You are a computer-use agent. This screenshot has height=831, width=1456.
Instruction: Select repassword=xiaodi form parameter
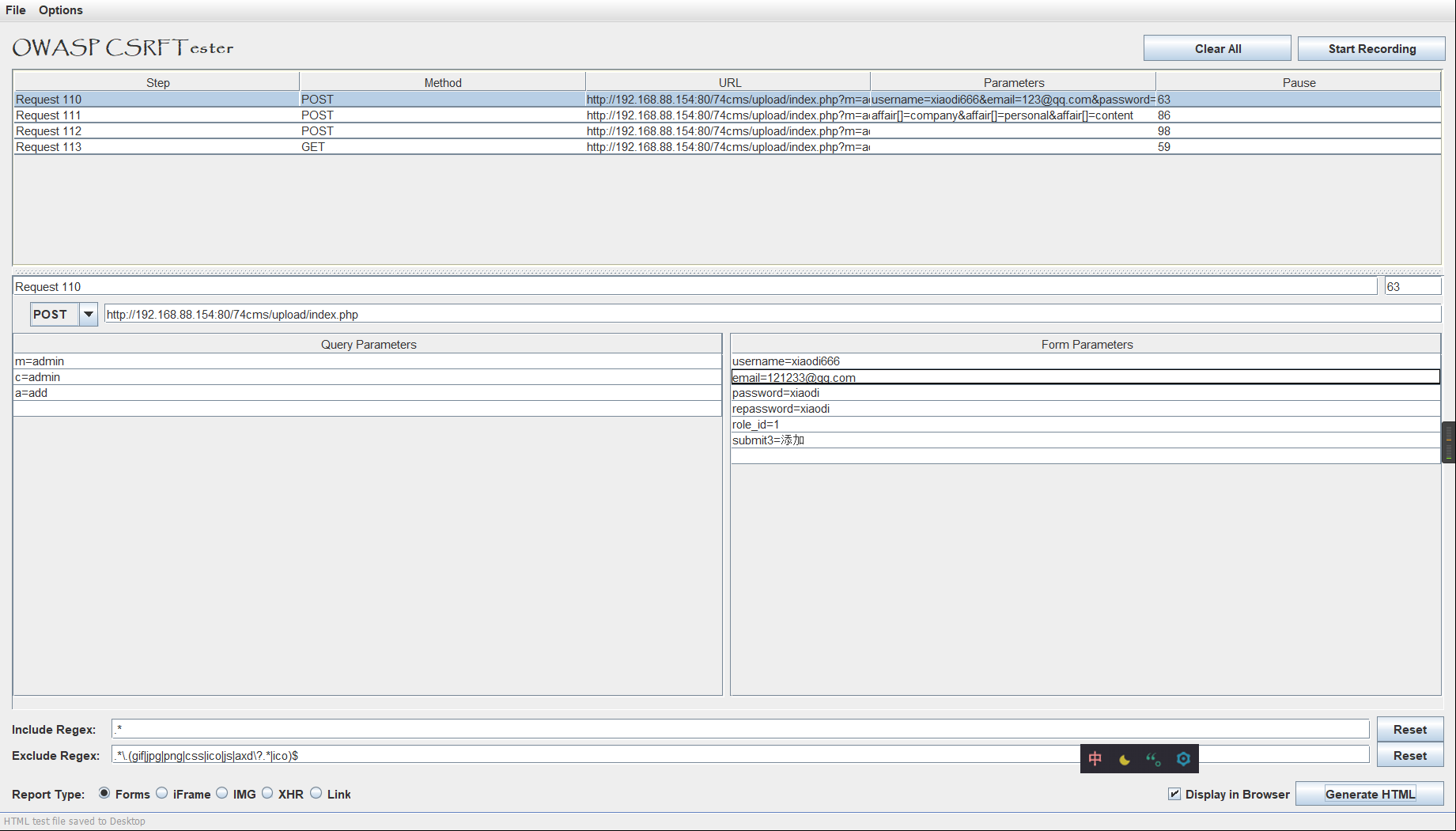click(x=1085, y=409)
